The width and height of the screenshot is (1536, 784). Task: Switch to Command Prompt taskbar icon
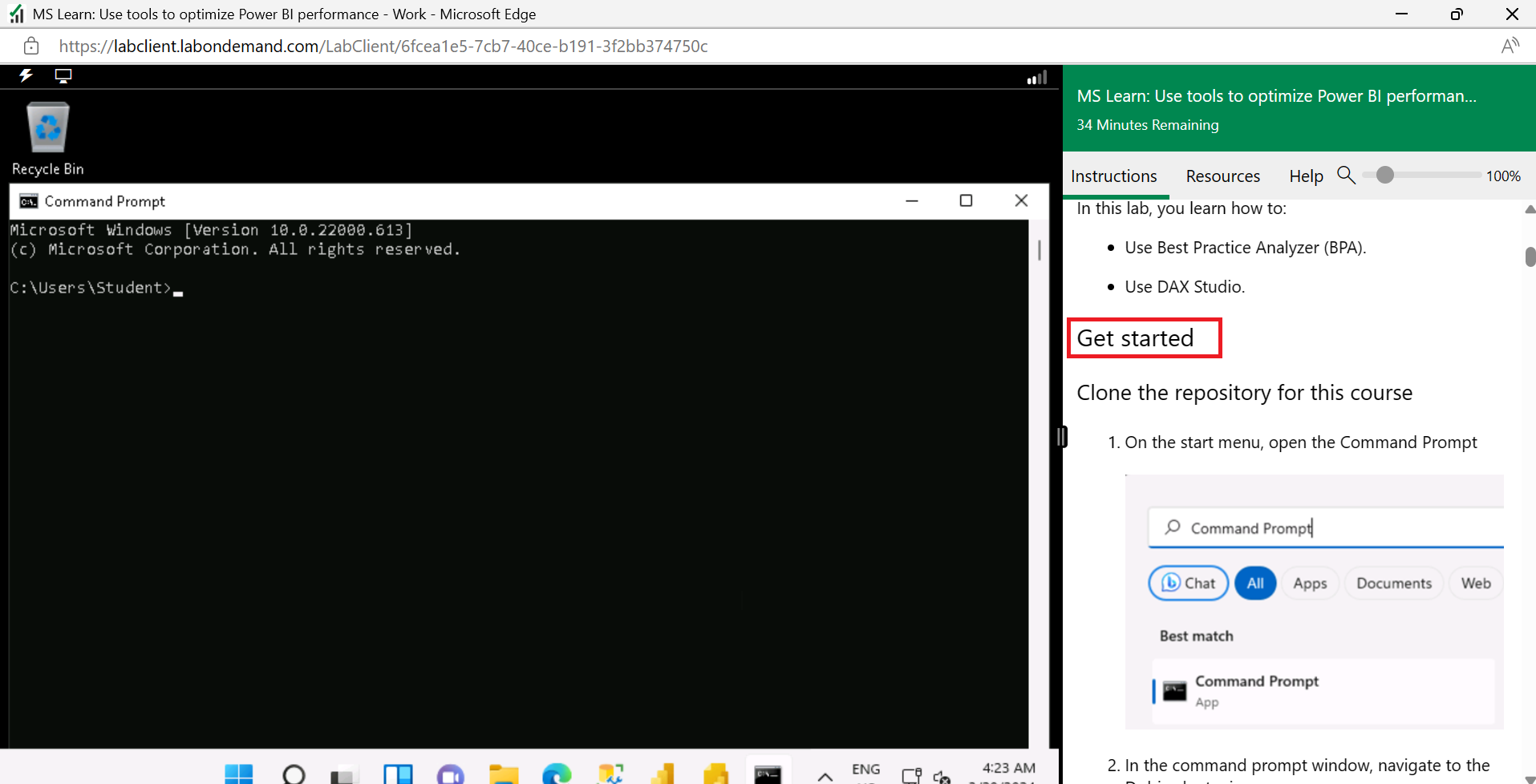point(768,774)
